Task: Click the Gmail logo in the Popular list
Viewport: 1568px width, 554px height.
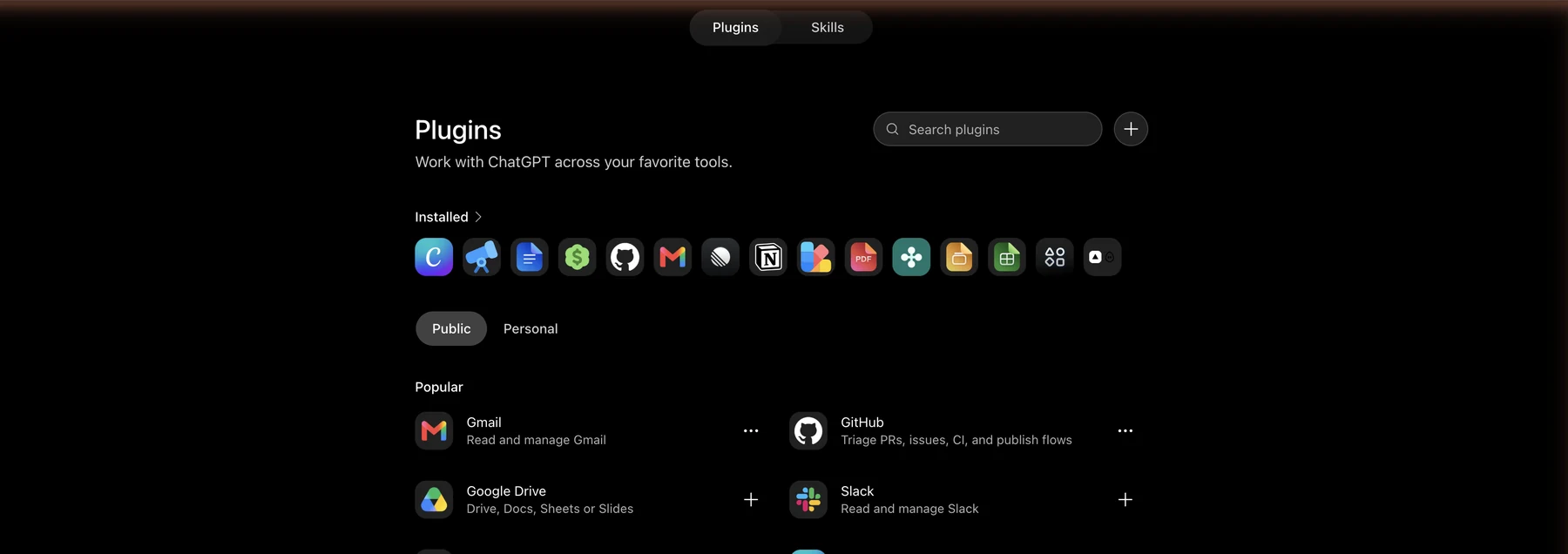Action: [x=434, y=430]
